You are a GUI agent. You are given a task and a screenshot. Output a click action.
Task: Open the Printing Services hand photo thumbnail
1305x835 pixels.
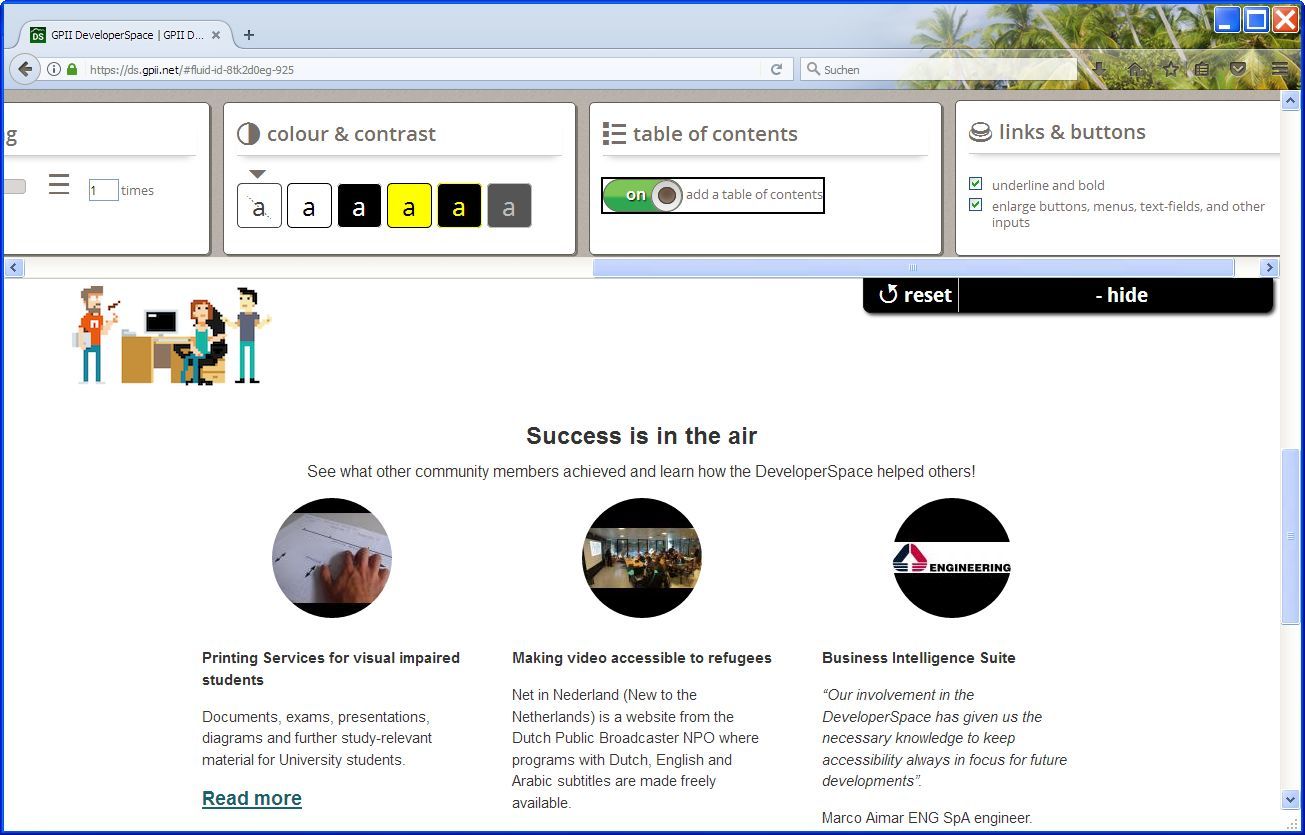point(332,558)
